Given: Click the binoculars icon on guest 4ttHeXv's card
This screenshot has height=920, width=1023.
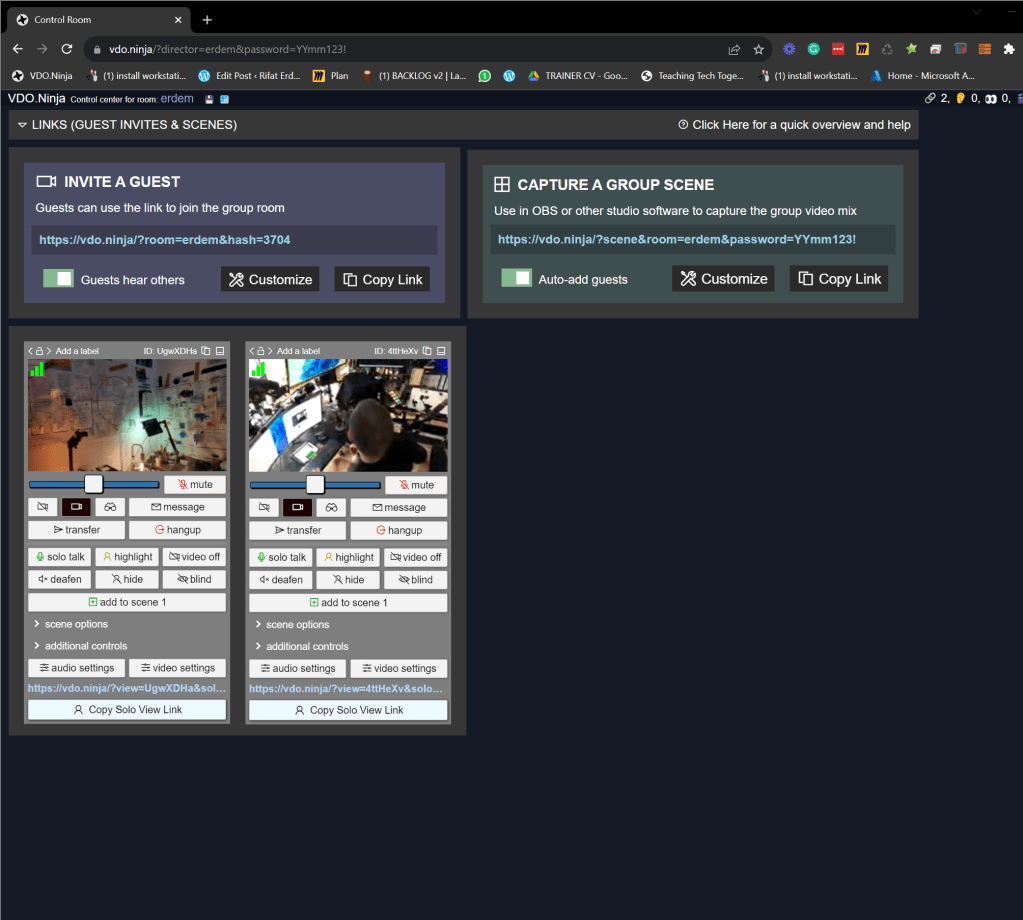Looking at the screenshot, I should coord(331,508).
